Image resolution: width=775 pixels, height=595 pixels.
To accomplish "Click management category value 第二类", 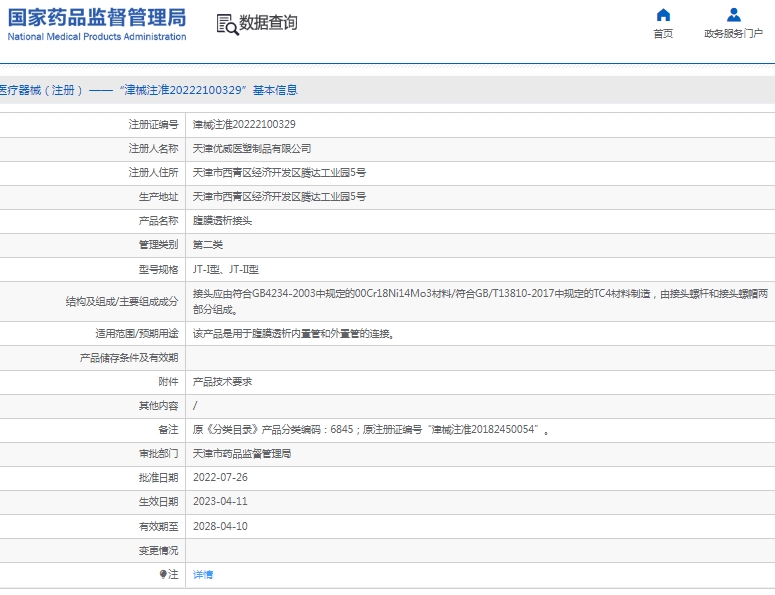I will tap(207, 245).
